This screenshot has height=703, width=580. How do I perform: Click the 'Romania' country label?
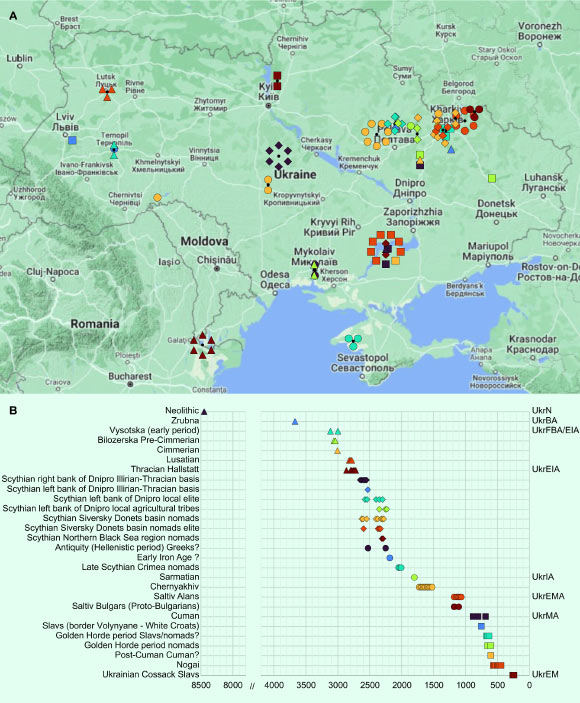click(95, 324)
